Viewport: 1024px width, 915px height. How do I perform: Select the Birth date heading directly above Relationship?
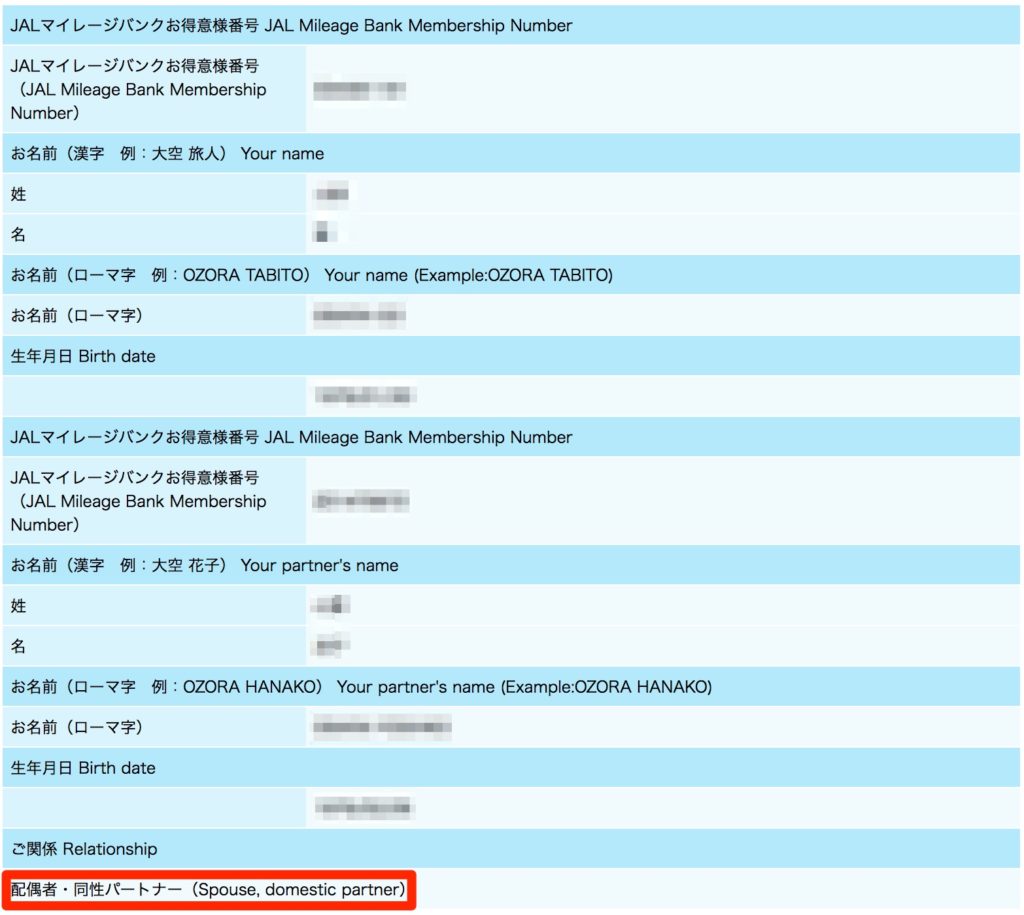tap(511, 767)
